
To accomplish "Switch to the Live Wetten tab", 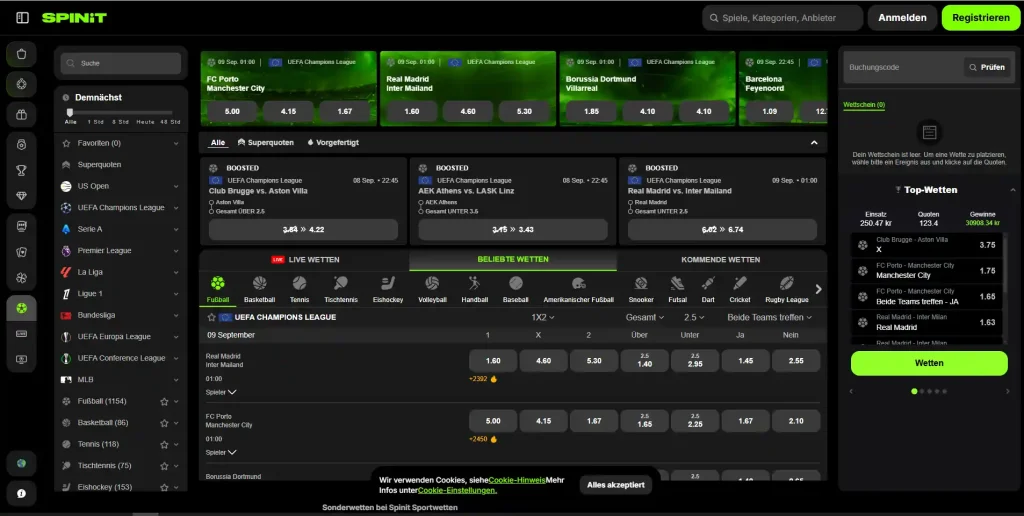I will 304,259.
